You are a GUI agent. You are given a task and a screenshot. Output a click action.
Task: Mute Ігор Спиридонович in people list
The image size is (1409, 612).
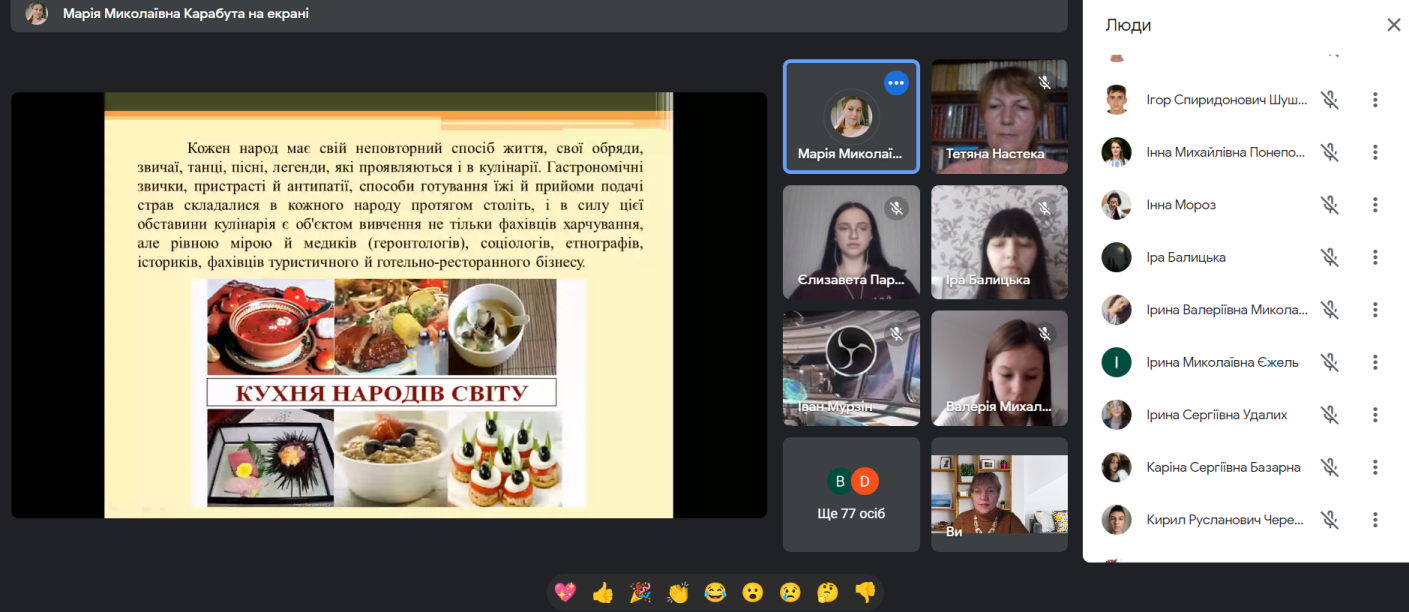pyautogui.click(x=1329, y=100)
